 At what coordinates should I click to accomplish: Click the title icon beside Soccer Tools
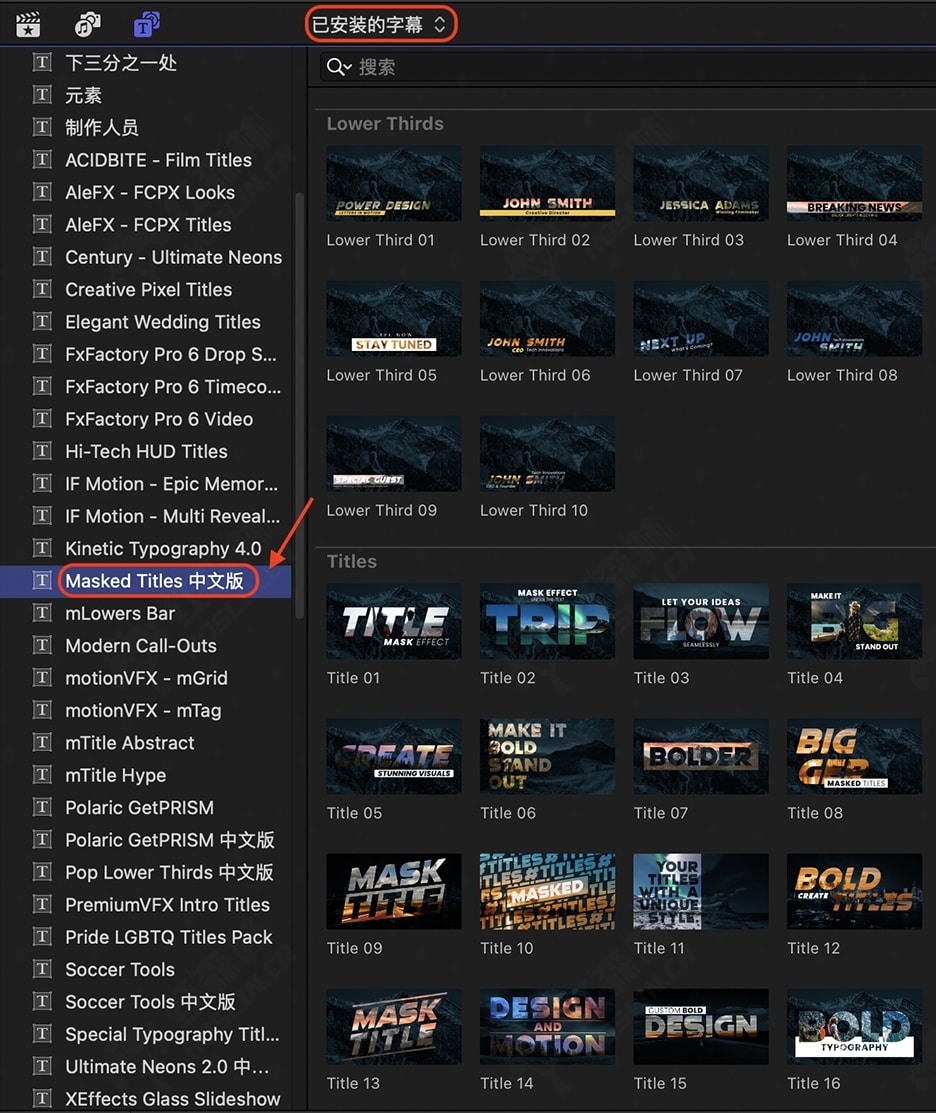(43, 969)
